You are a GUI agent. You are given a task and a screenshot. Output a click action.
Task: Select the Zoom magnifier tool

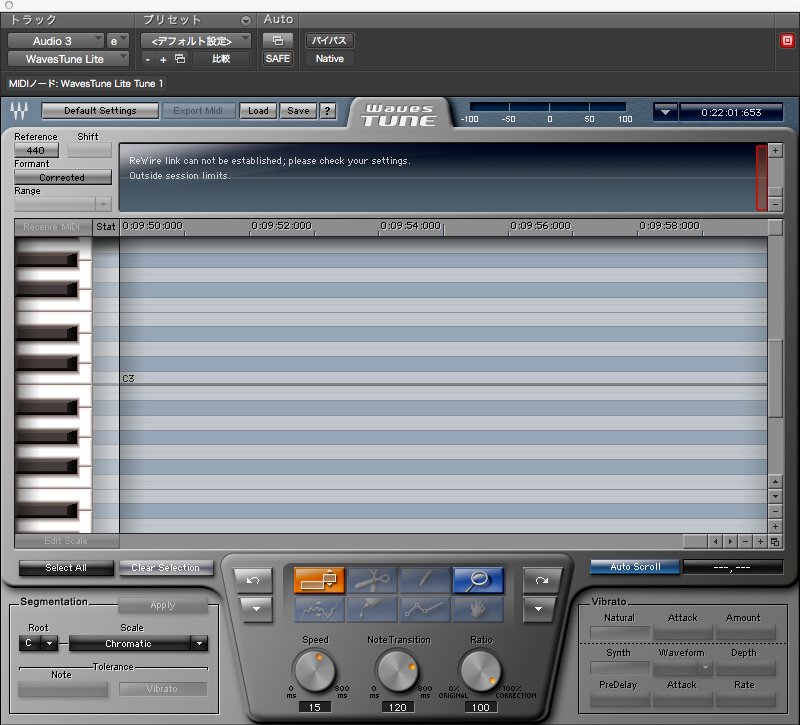478,580
